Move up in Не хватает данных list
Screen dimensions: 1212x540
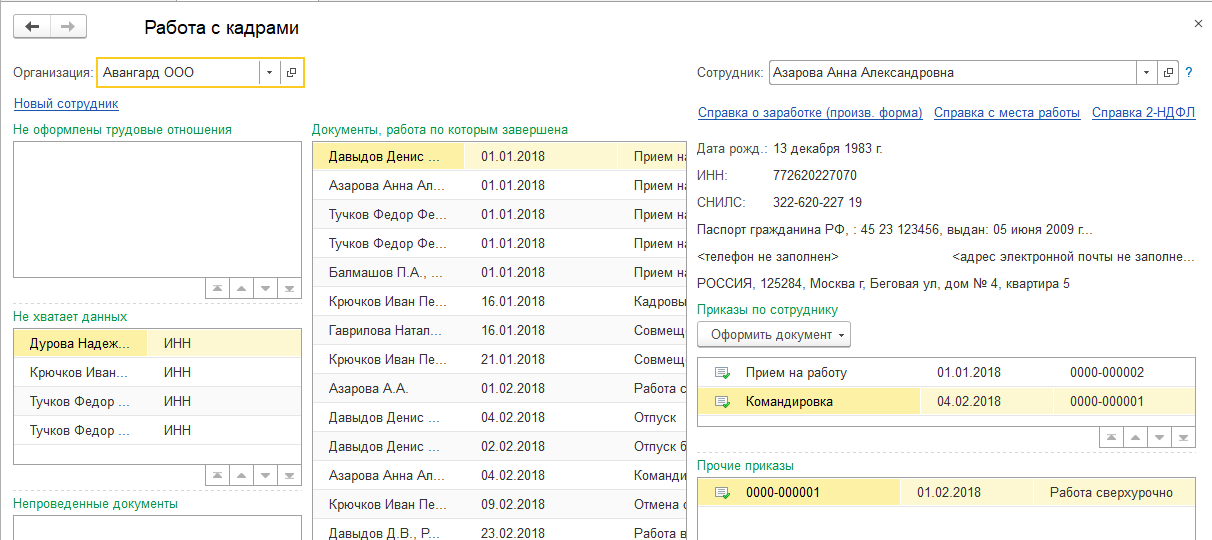[241, 475]
